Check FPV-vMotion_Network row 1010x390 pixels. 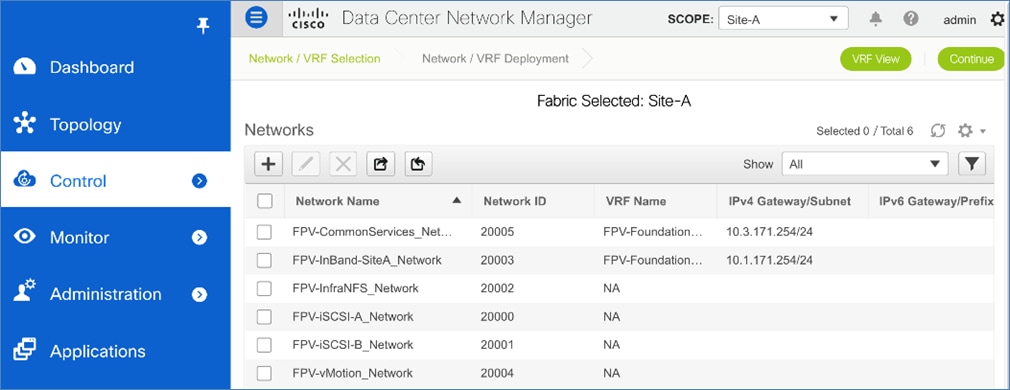[264, 373]
